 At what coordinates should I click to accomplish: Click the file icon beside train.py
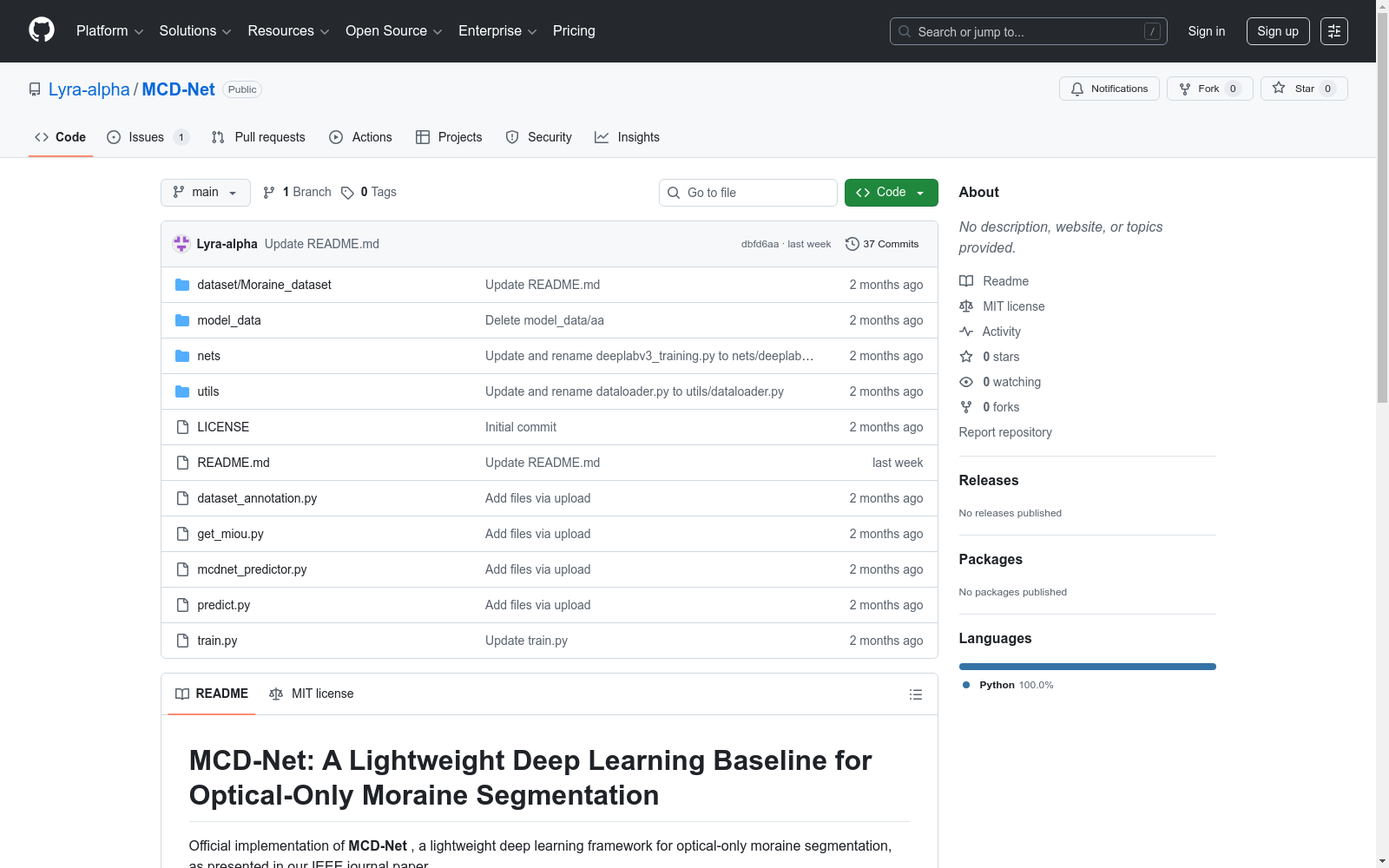(x=182, y=641)
